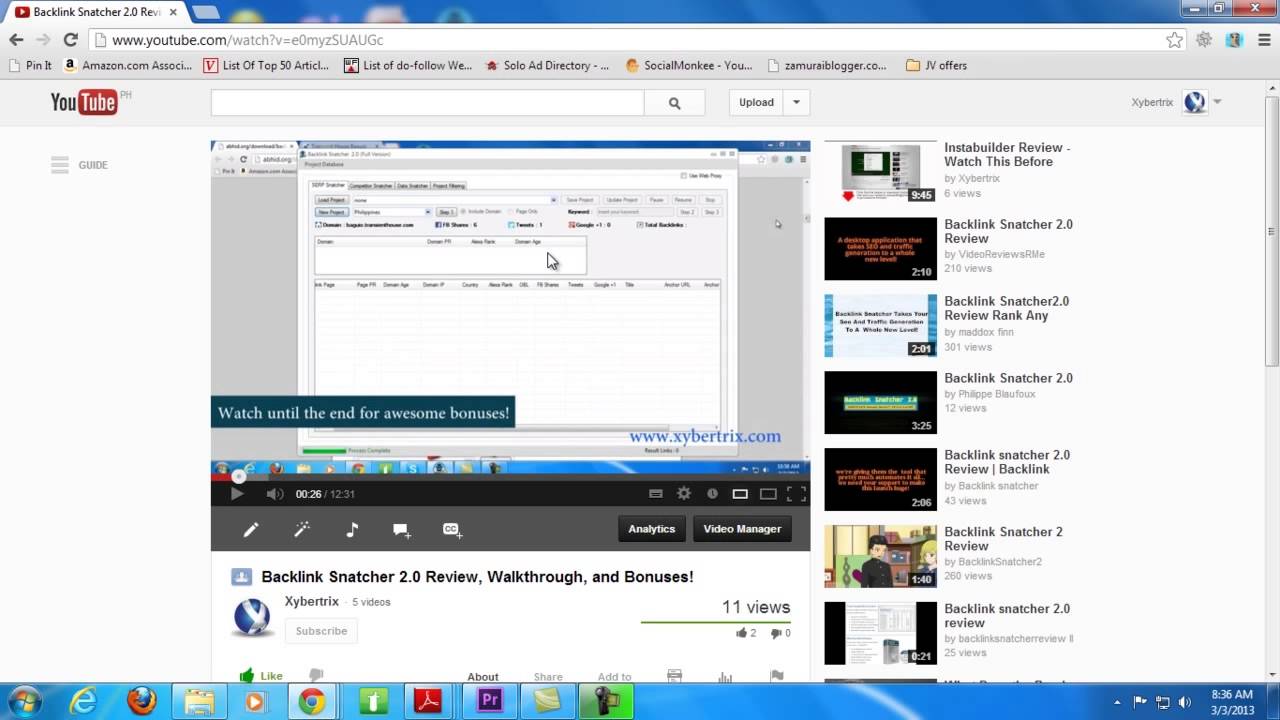Open the speech bubble Annotations tool

click(x=402, y=530)
